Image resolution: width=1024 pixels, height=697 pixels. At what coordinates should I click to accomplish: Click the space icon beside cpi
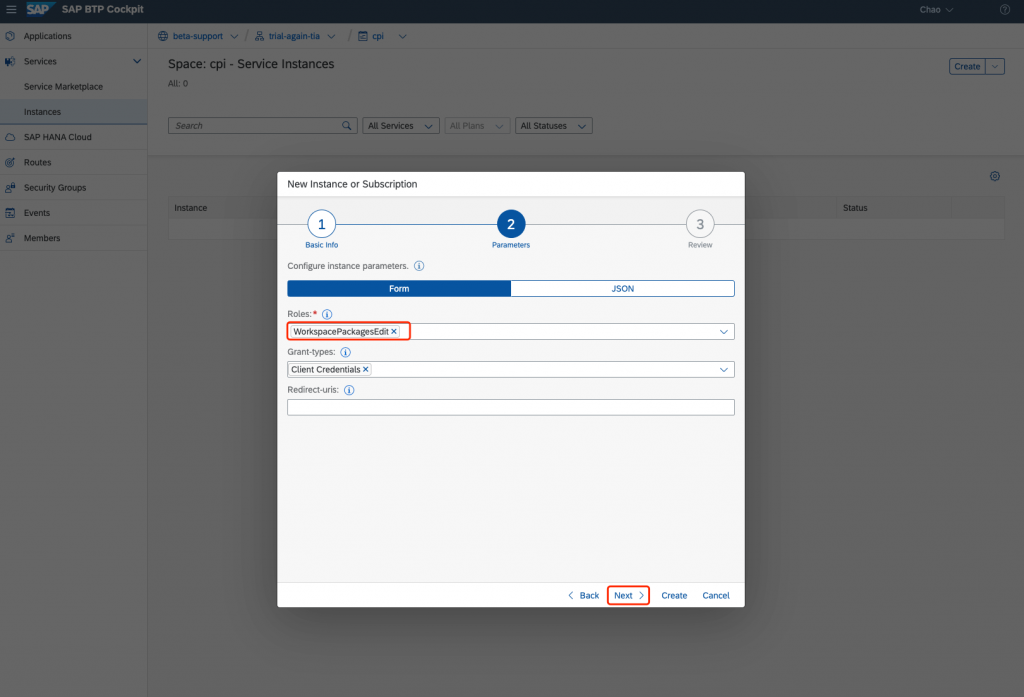click(x=362, y=36)
